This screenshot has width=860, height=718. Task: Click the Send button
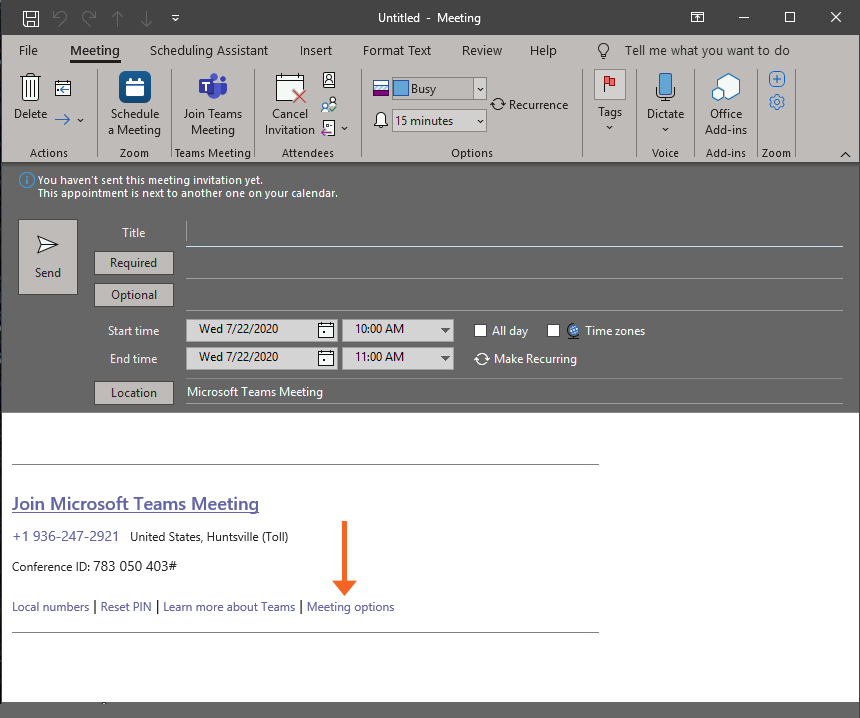[47, 257]
